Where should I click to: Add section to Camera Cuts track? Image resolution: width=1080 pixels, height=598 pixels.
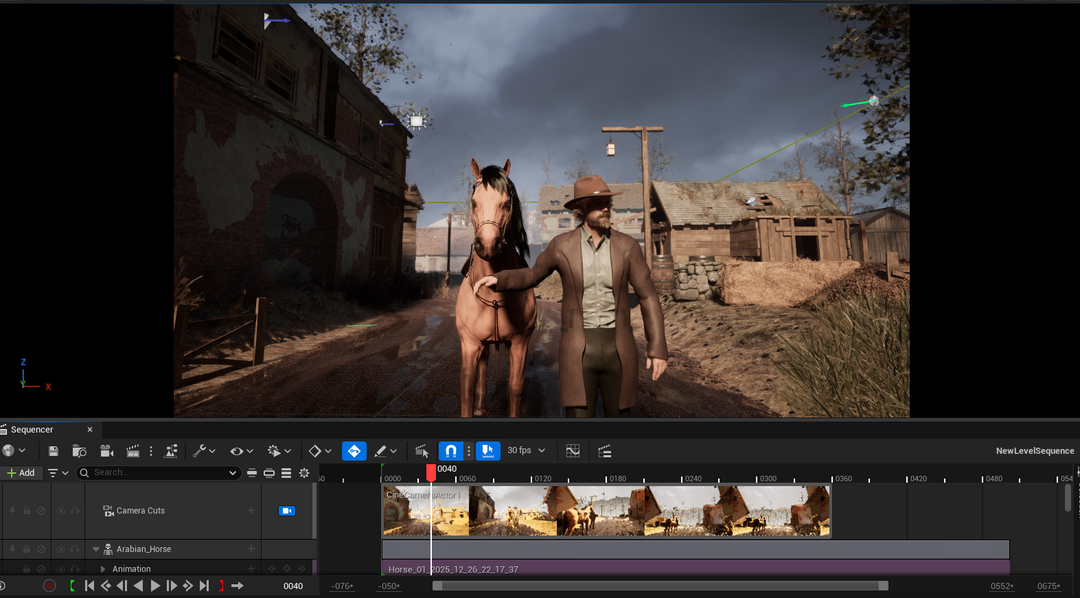251,511
